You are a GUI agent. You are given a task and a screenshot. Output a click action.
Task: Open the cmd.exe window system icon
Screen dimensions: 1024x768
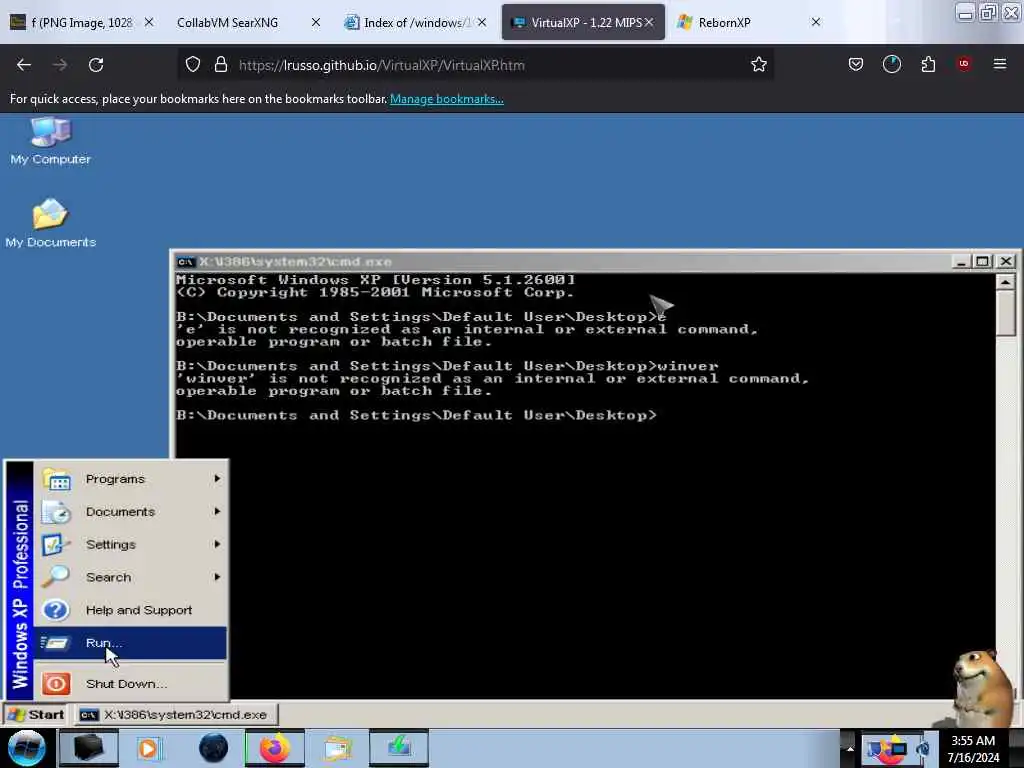(x=185, y=262)
